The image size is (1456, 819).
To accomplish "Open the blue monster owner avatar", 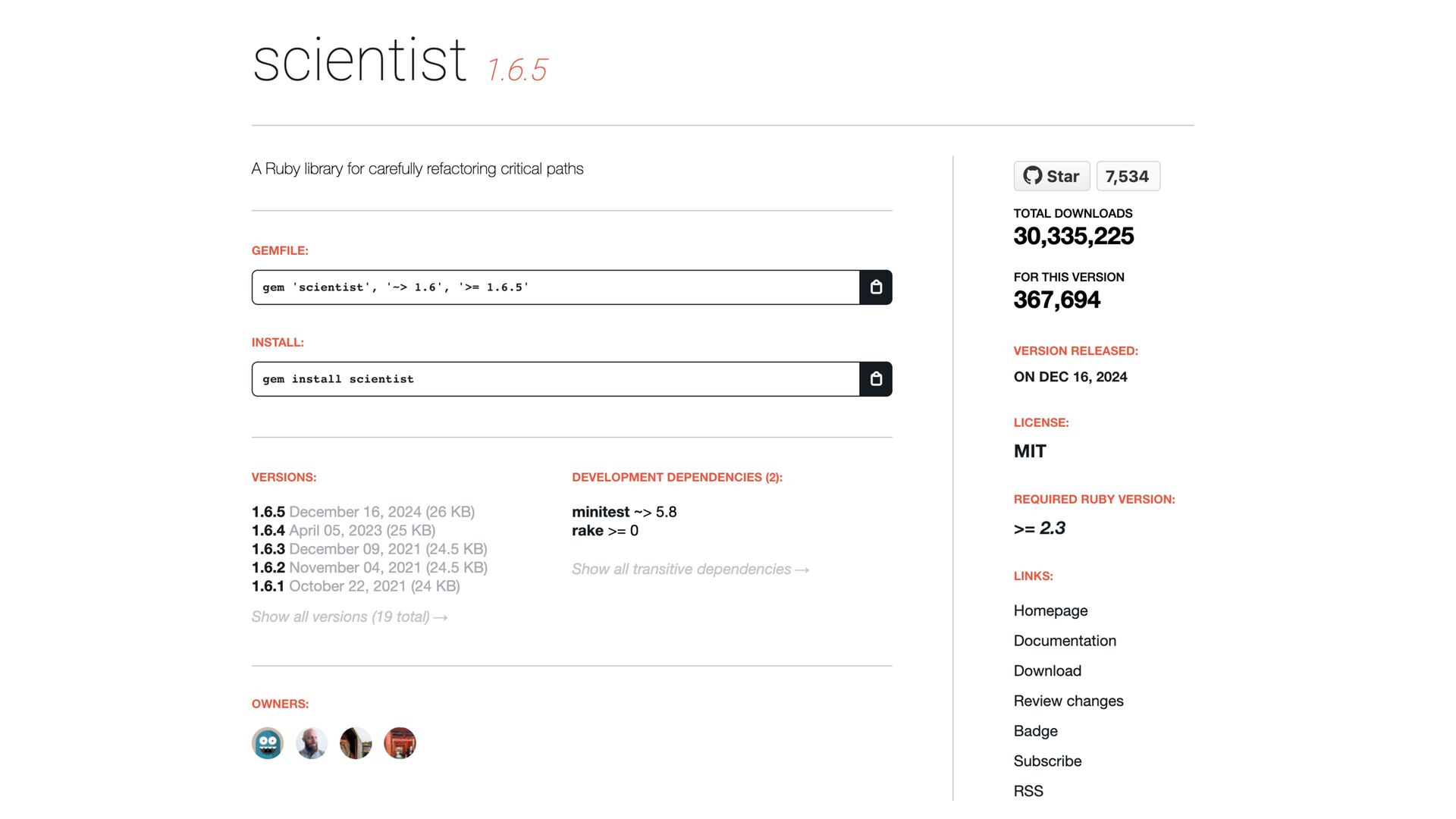I will tap(268, 743).
